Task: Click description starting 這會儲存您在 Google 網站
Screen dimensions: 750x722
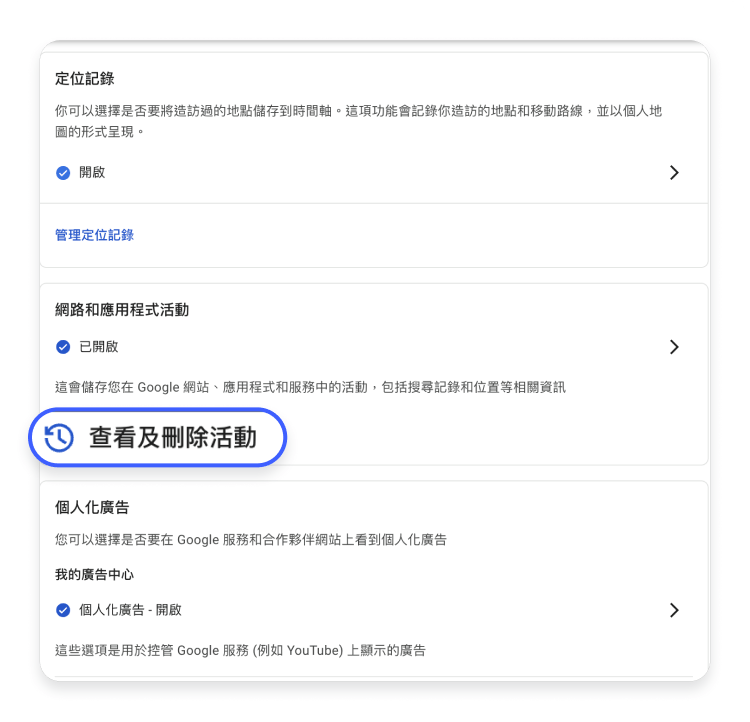Action: (310, 387)
